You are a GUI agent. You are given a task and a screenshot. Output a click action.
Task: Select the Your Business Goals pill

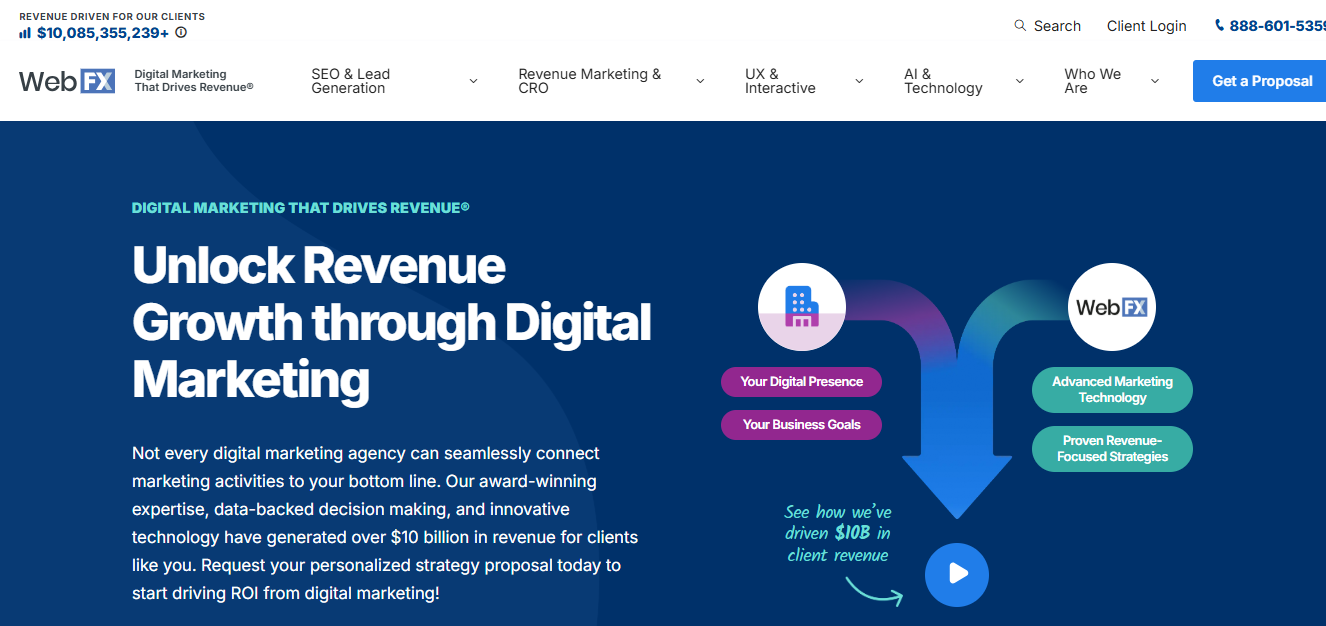(801, 424)
